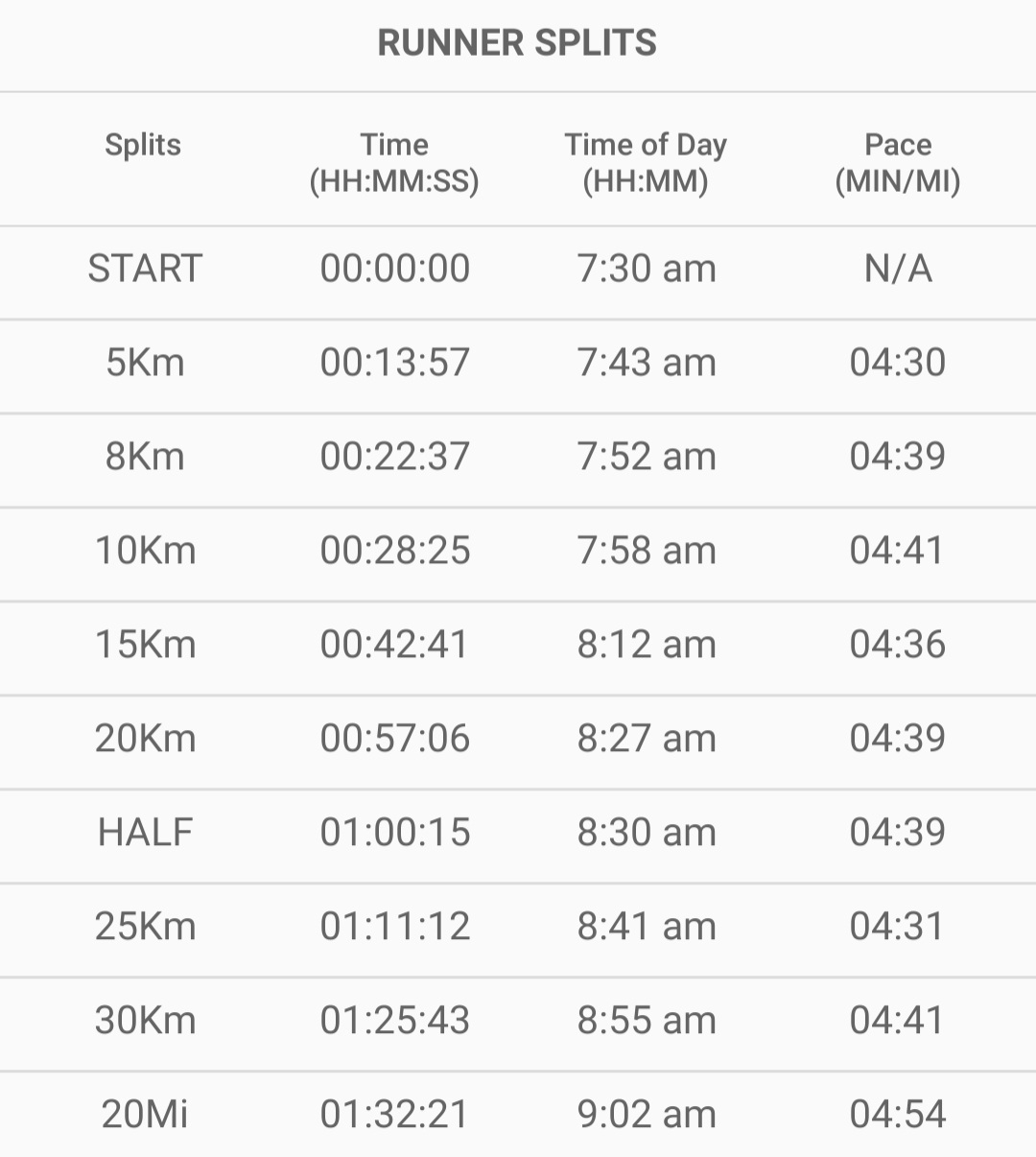Viewport: 1036px width, 1157px height.
Task: Select the 20Mi split label
Action: 145,1115
